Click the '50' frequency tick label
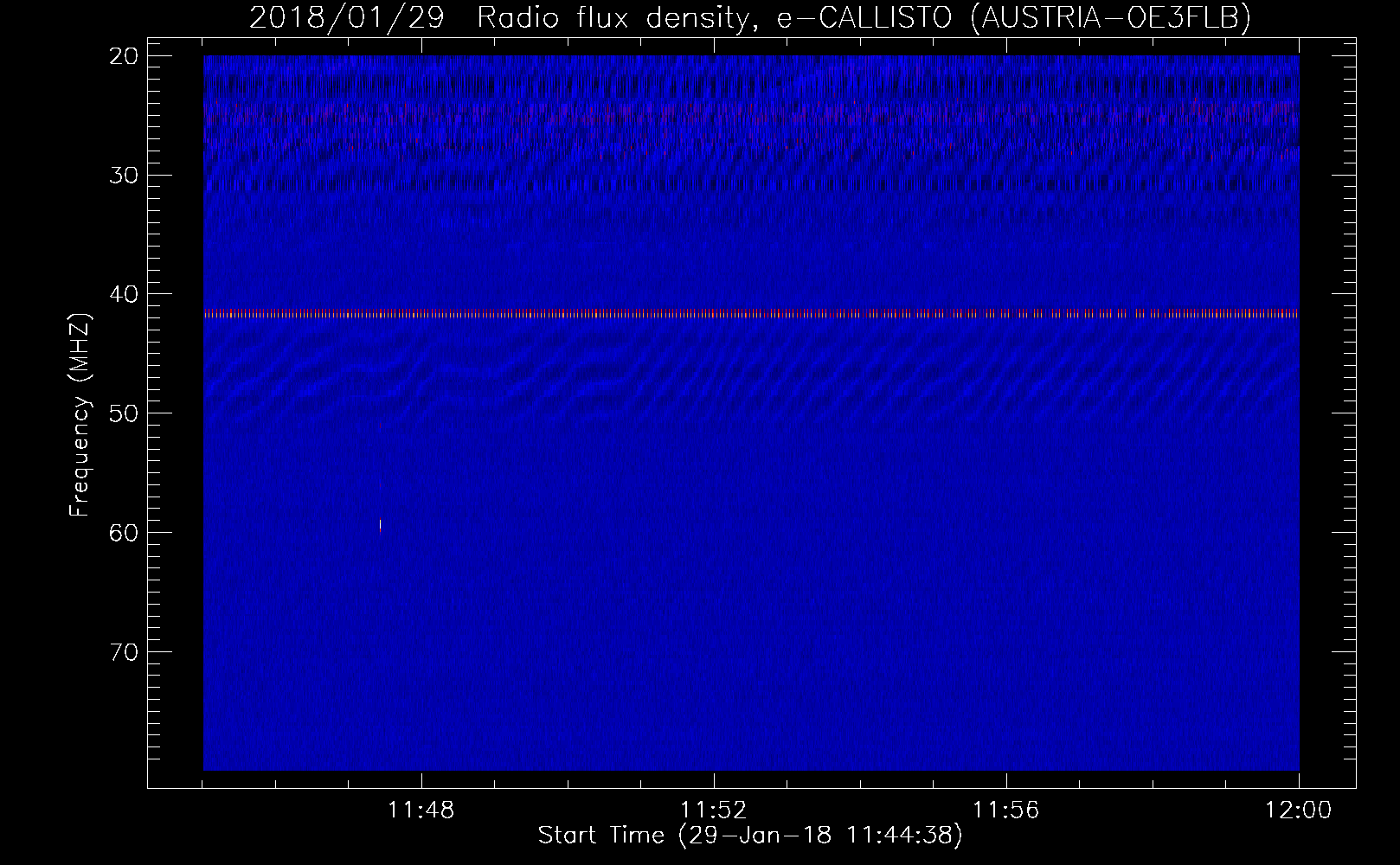This screenshot has height=865, width=1400. pos(124,413)
